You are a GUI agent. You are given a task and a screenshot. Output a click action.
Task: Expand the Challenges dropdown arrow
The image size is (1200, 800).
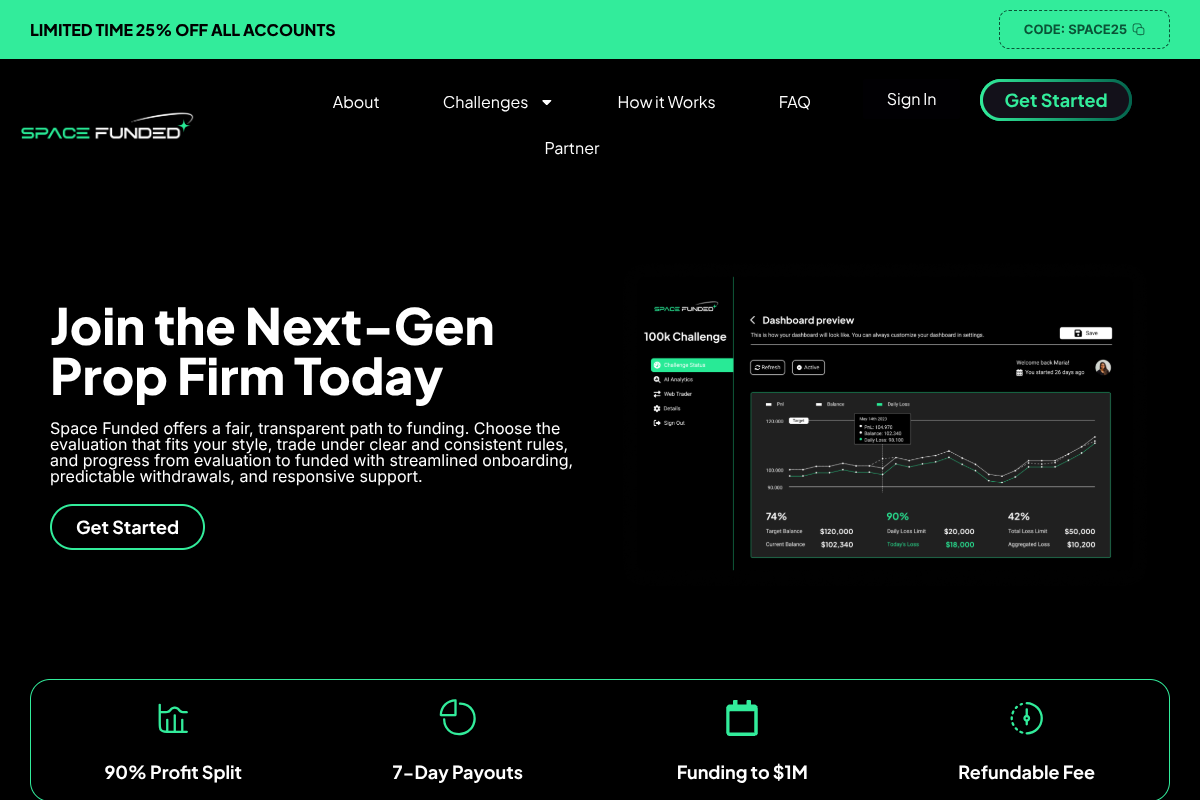click(x=547, y=102)
